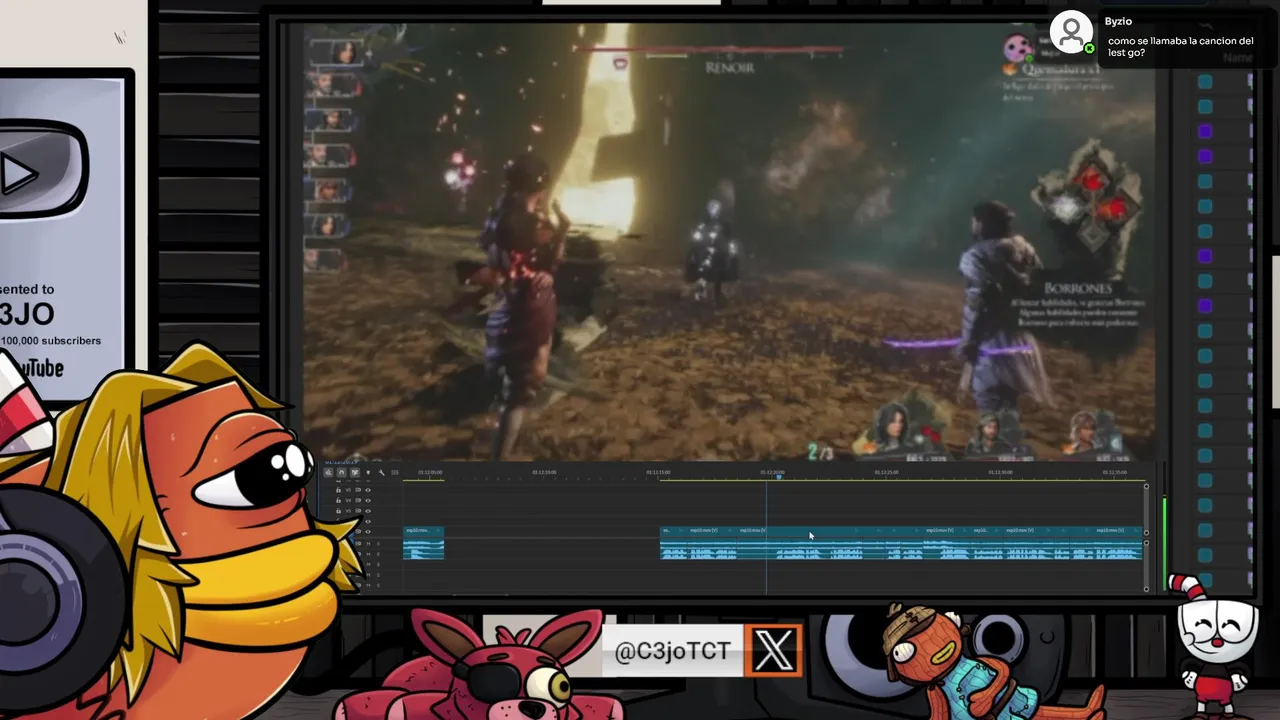Image resolution: width=1280 pixels, height=720 pixels.
Task: Mute audio track A2 with M button
Action: [368, 554]
